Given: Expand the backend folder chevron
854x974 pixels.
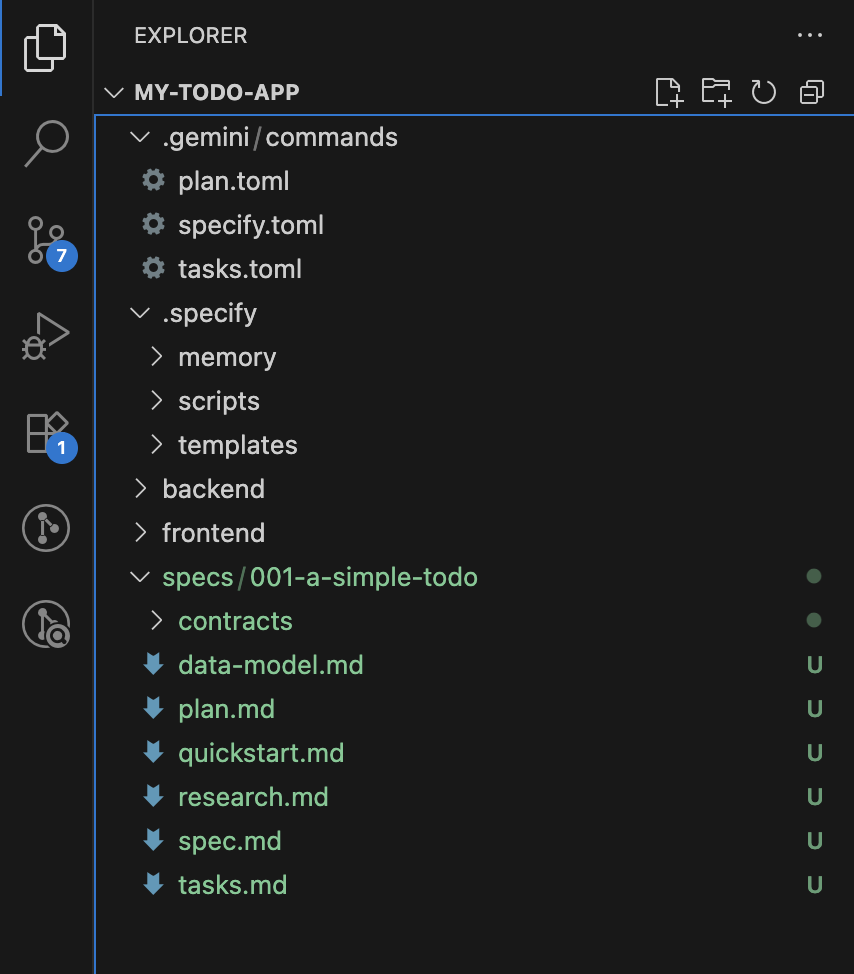Looking at the screenshot, I should [141, 489].
